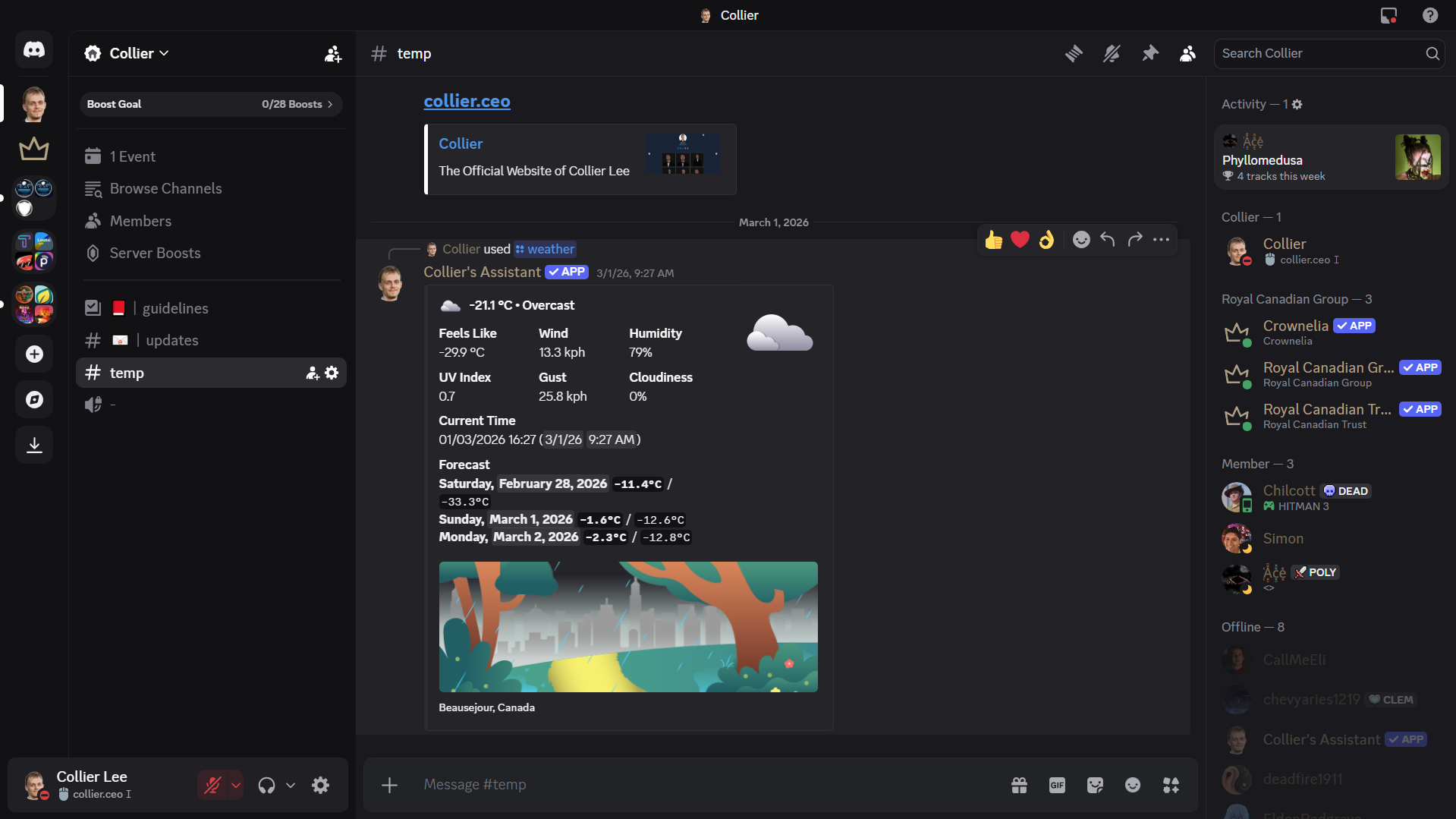Expand the Collier server name dropdown
The height and width of the screenshot is (819, 1456).
[x=139, y=53]
